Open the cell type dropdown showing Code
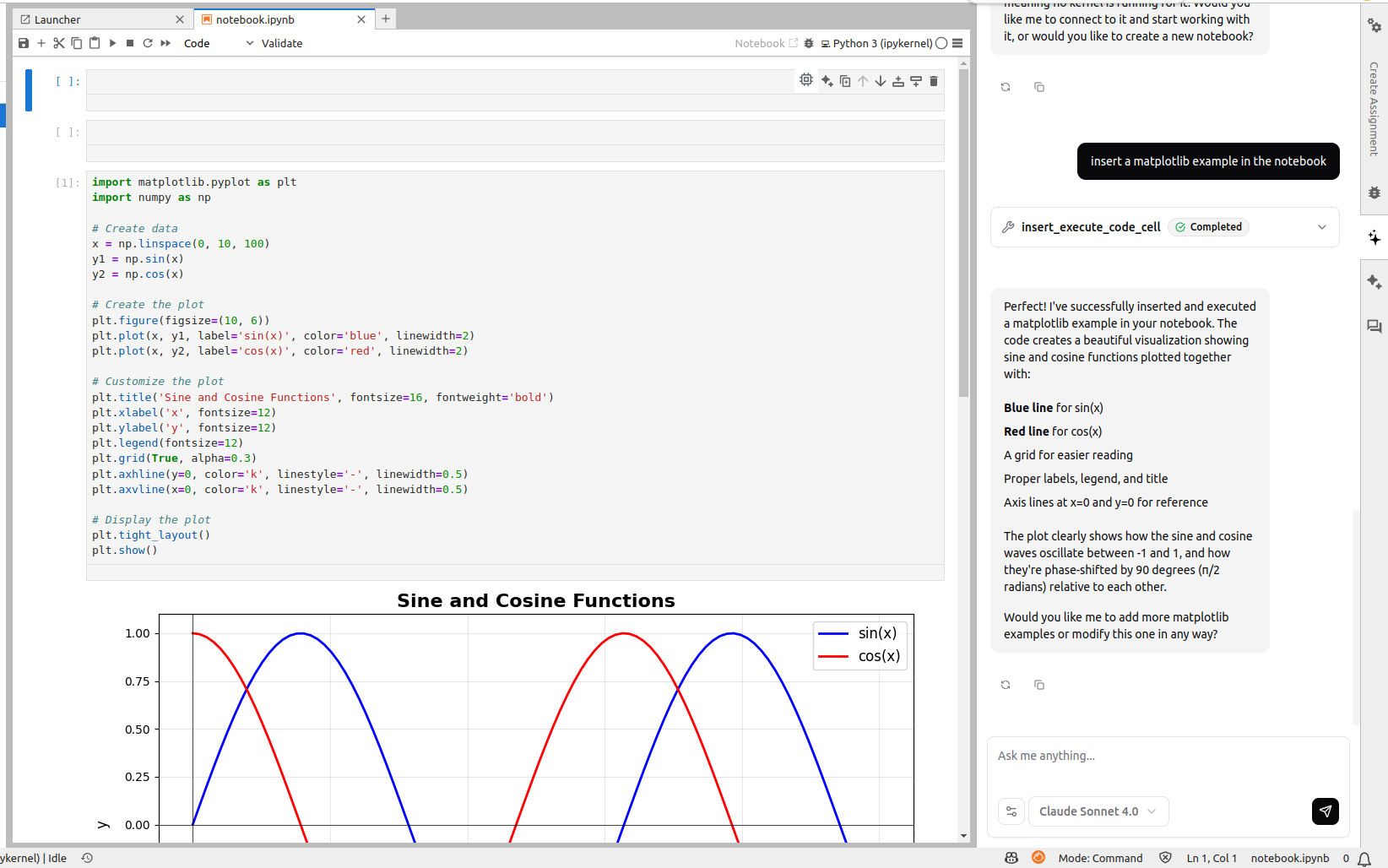The height and width of the screenshot is (868, 1388). coord(218,43)
